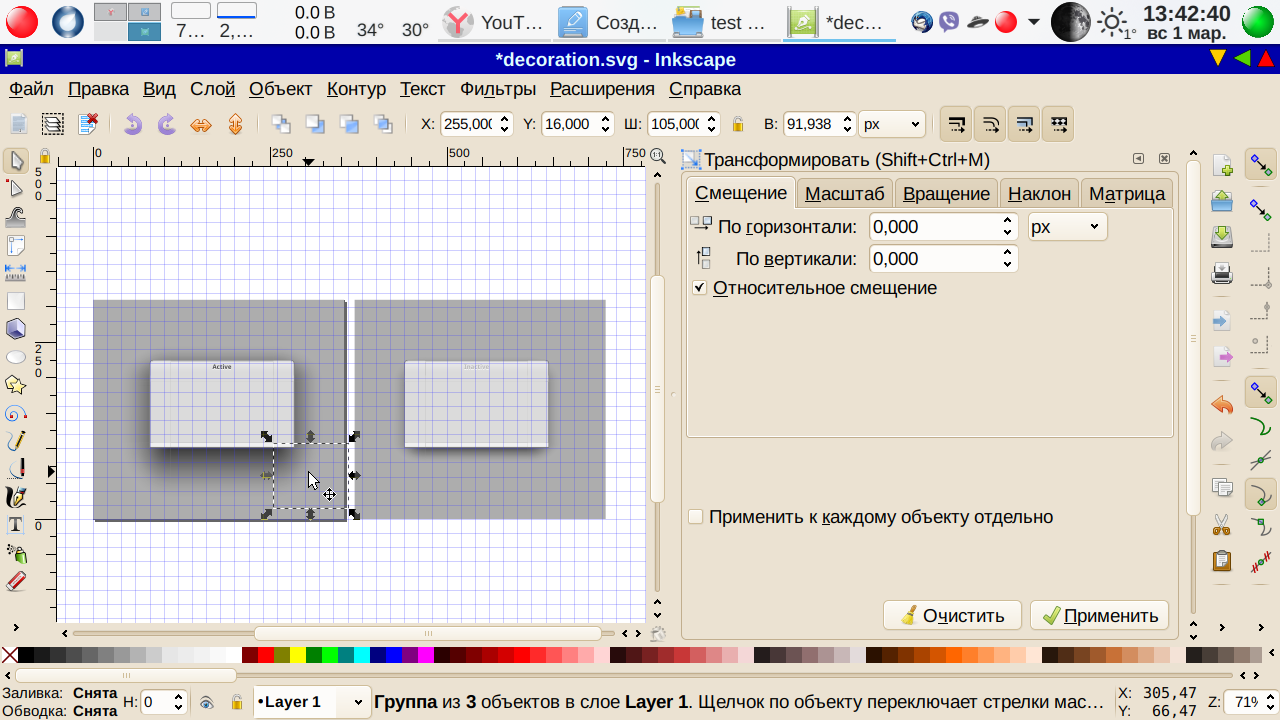The image size is (1280, 720).
Task: Click the Очистить button
Action: pos(952,615)
